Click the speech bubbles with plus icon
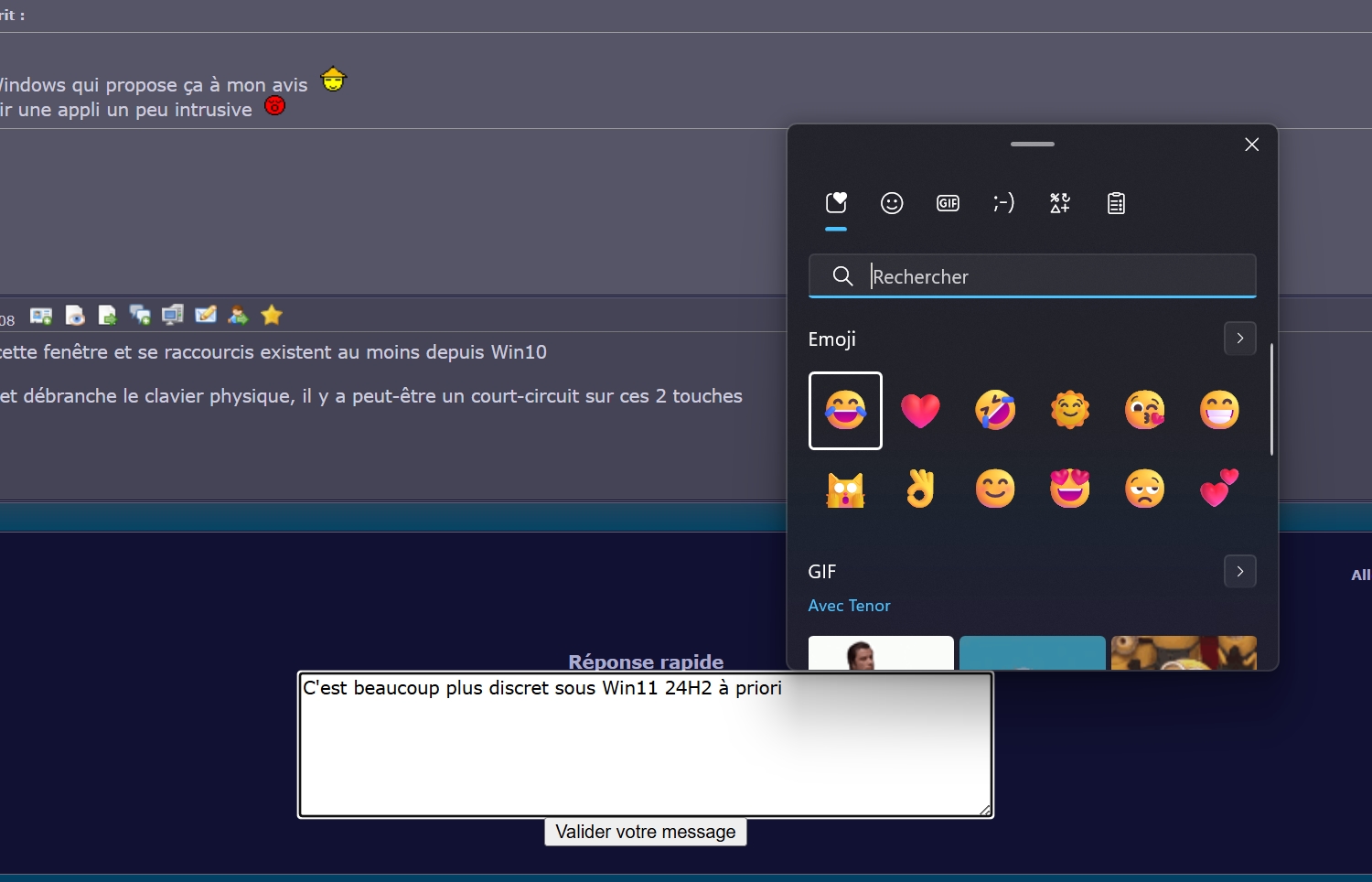Image resolution: width=1372 pixels, height=882 pixels. (x=140, y=316)
